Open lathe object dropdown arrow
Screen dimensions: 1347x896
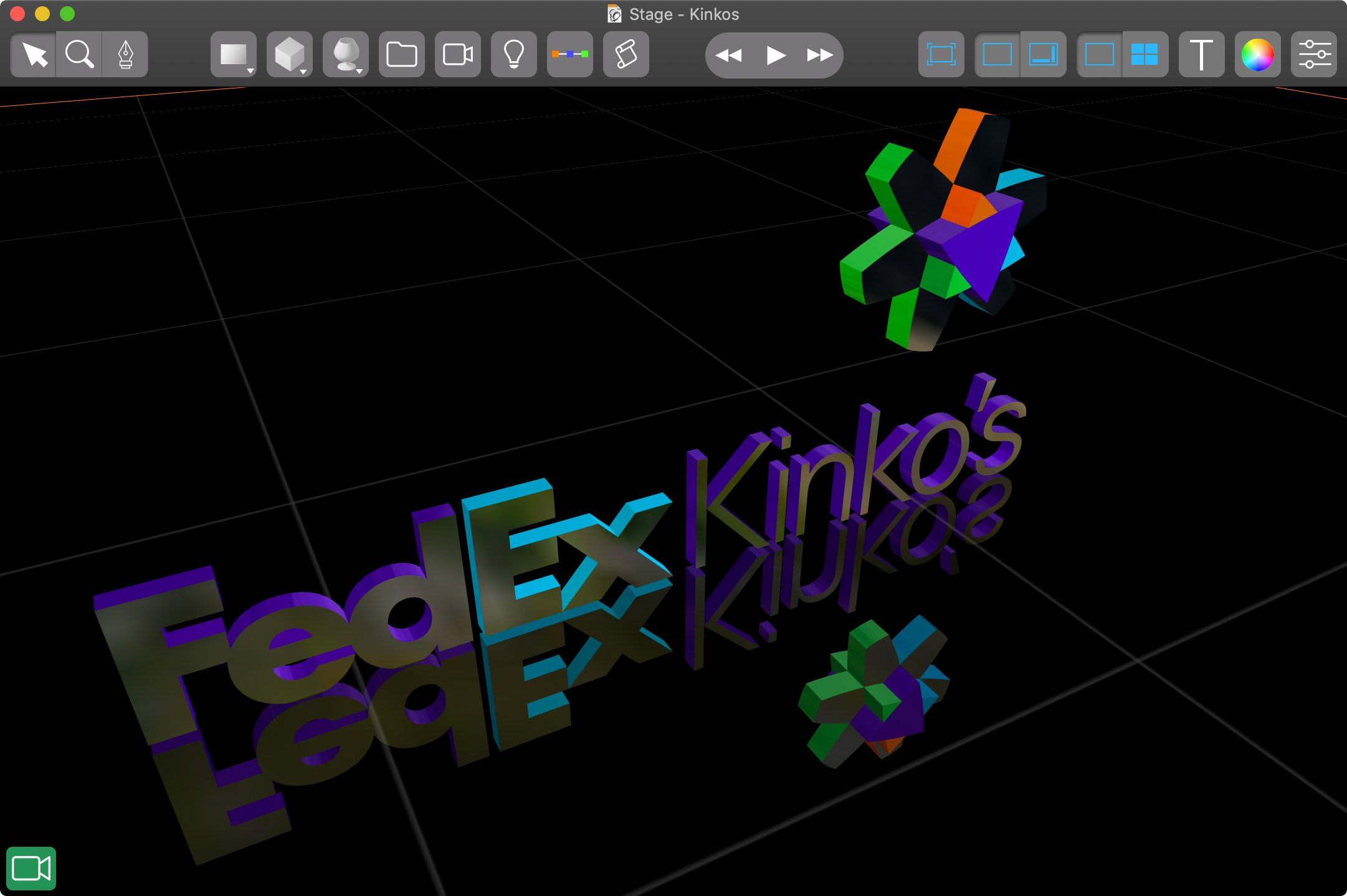(x=359, y=71)
